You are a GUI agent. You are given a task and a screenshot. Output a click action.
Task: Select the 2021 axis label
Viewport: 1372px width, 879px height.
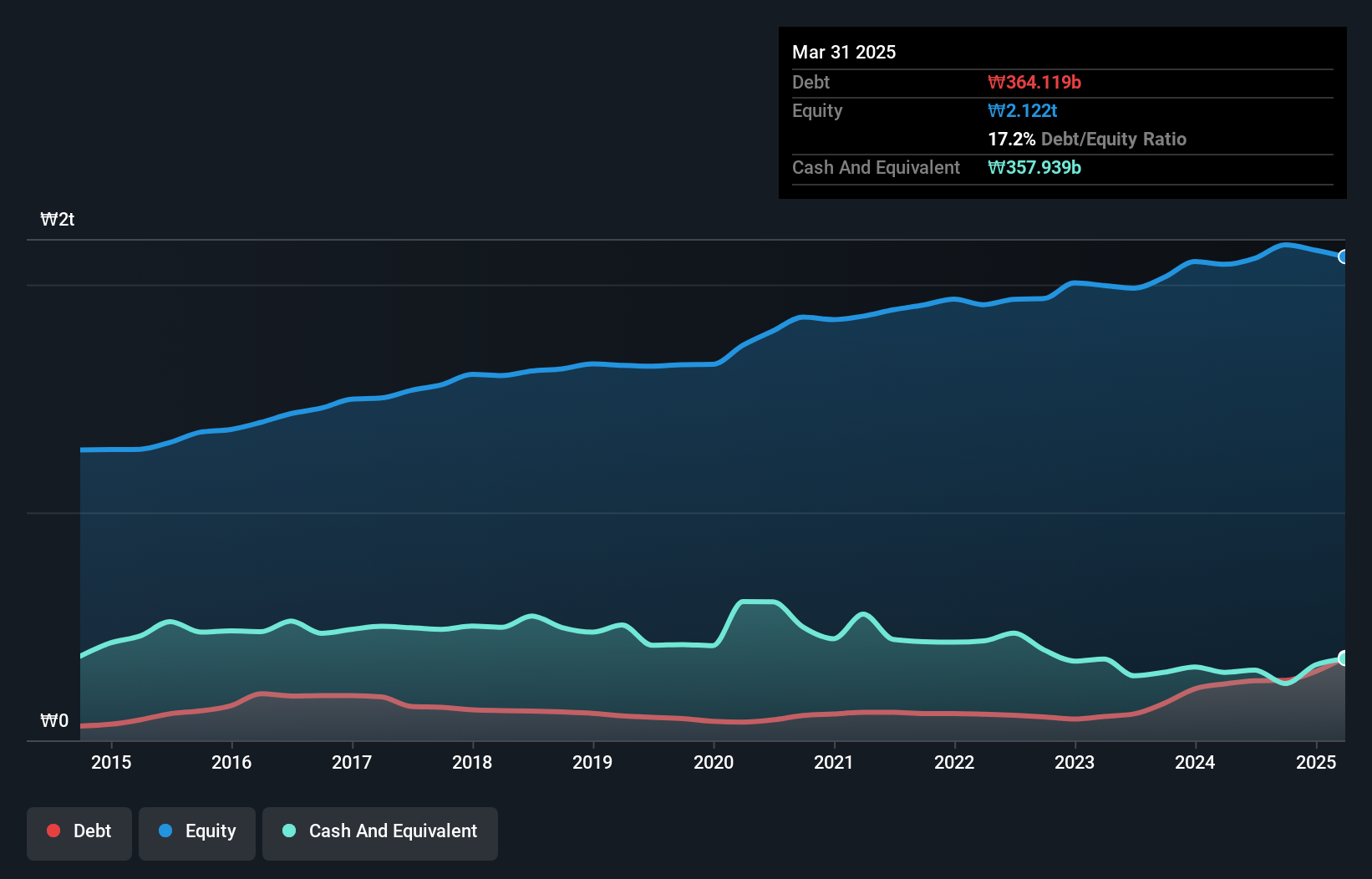tap(834, 762)
